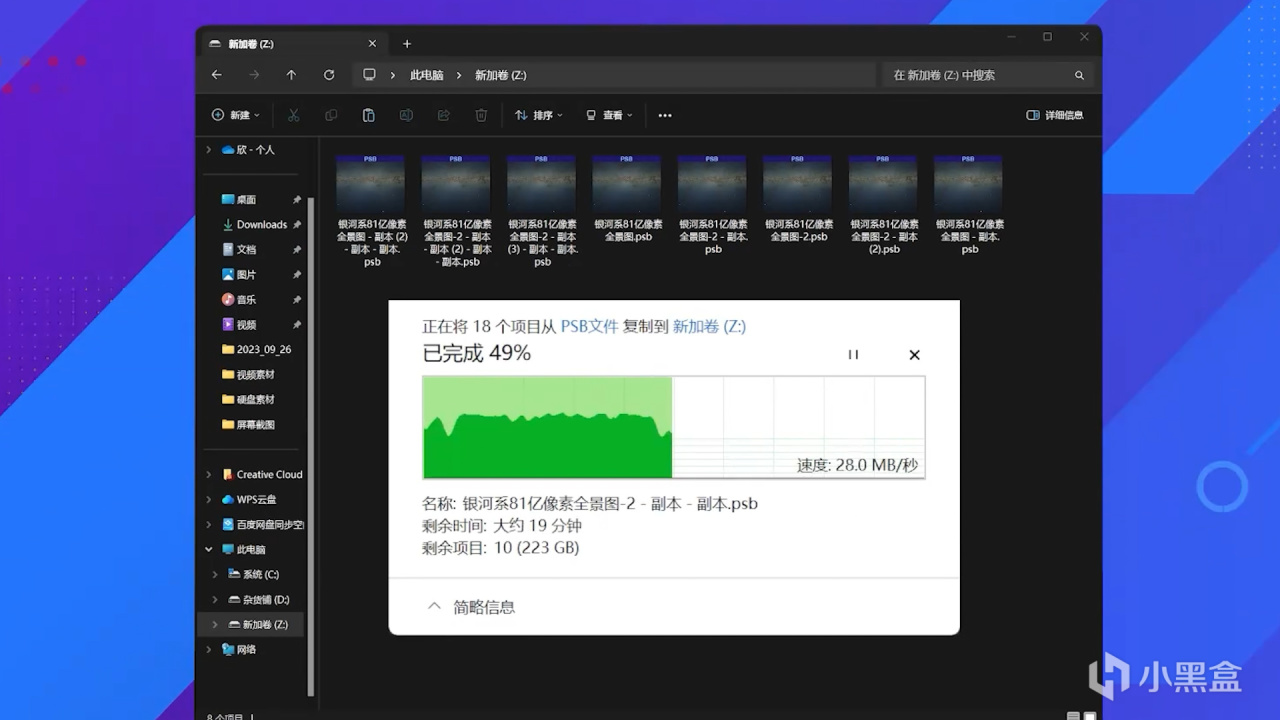
Task: Open a new tab with the plus icon
Action: click(x=407, y=44)
